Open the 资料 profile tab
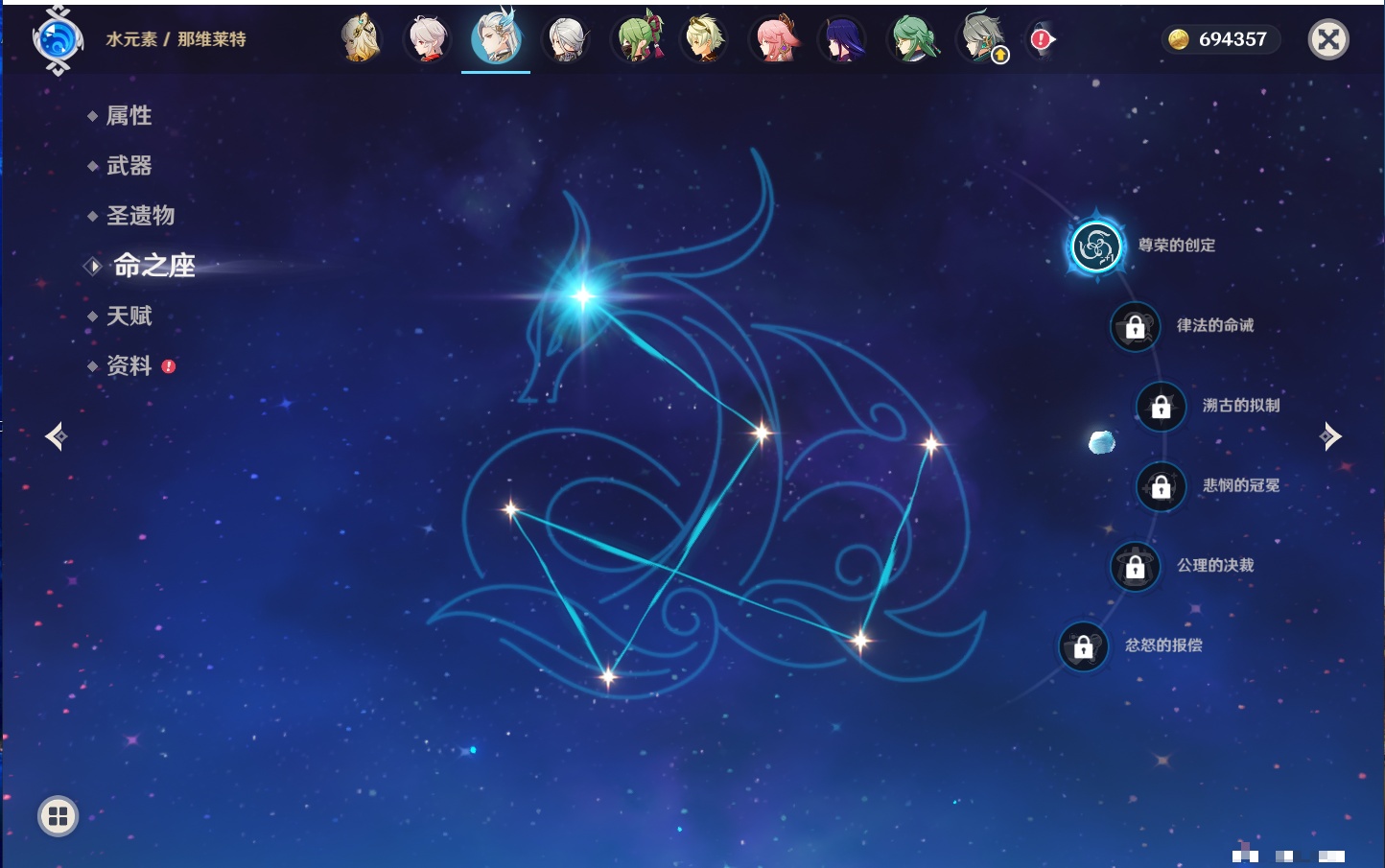Screen dimensions: 1385x868 tap(129, 365)
